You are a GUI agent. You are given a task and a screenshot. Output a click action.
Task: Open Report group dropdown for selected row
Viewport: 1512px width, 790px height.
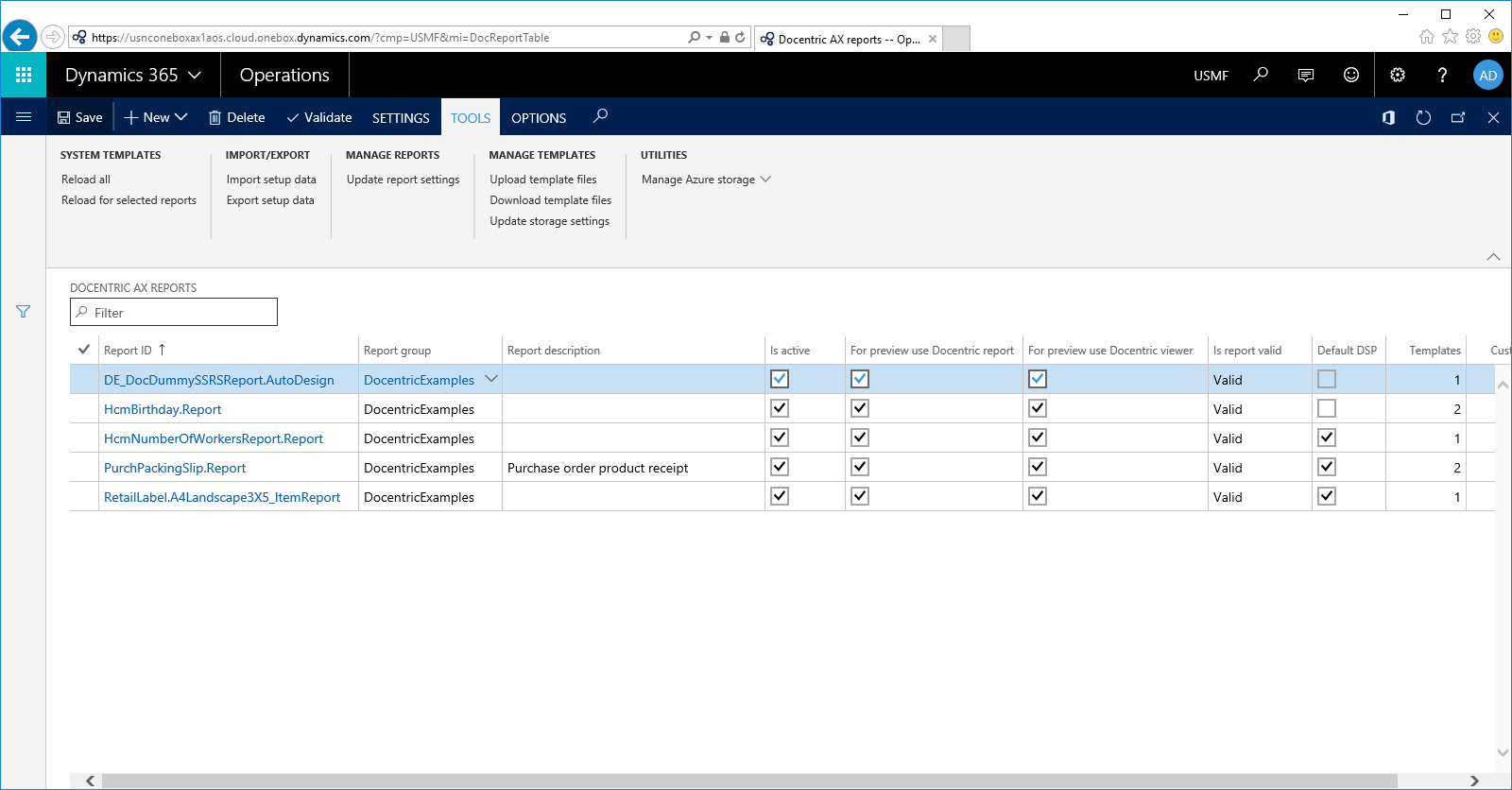[491, 379]
